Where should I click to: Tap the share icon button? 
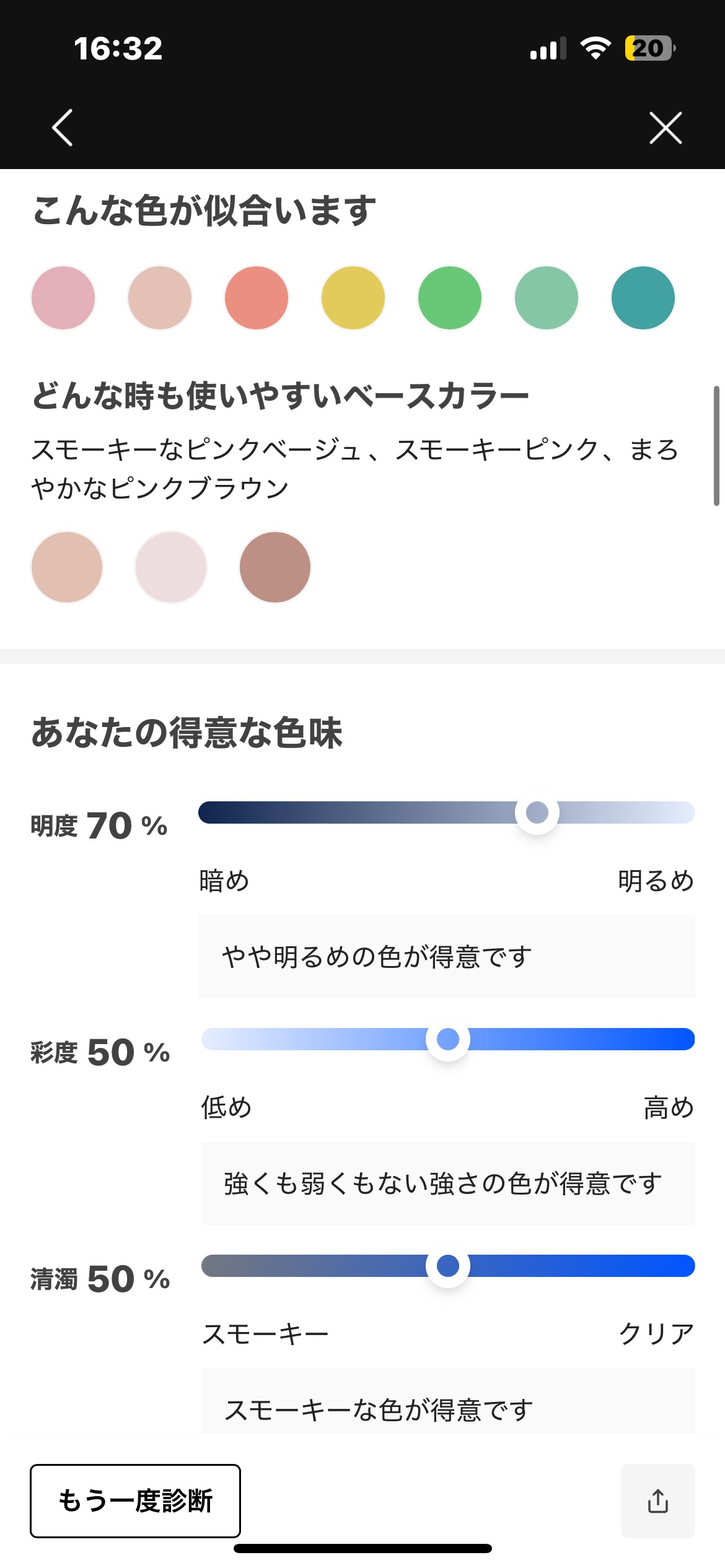(657, 1500)
